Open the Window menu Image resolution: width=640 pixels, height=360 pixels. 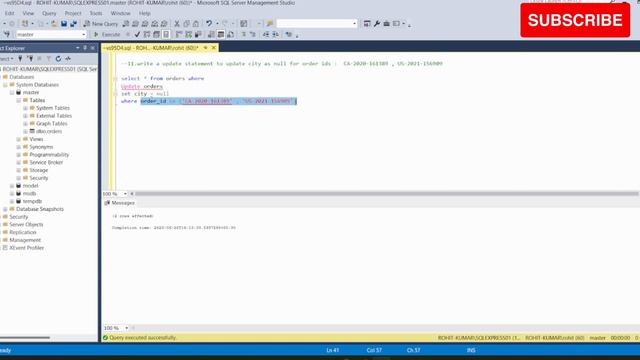(x=120, y=13)
